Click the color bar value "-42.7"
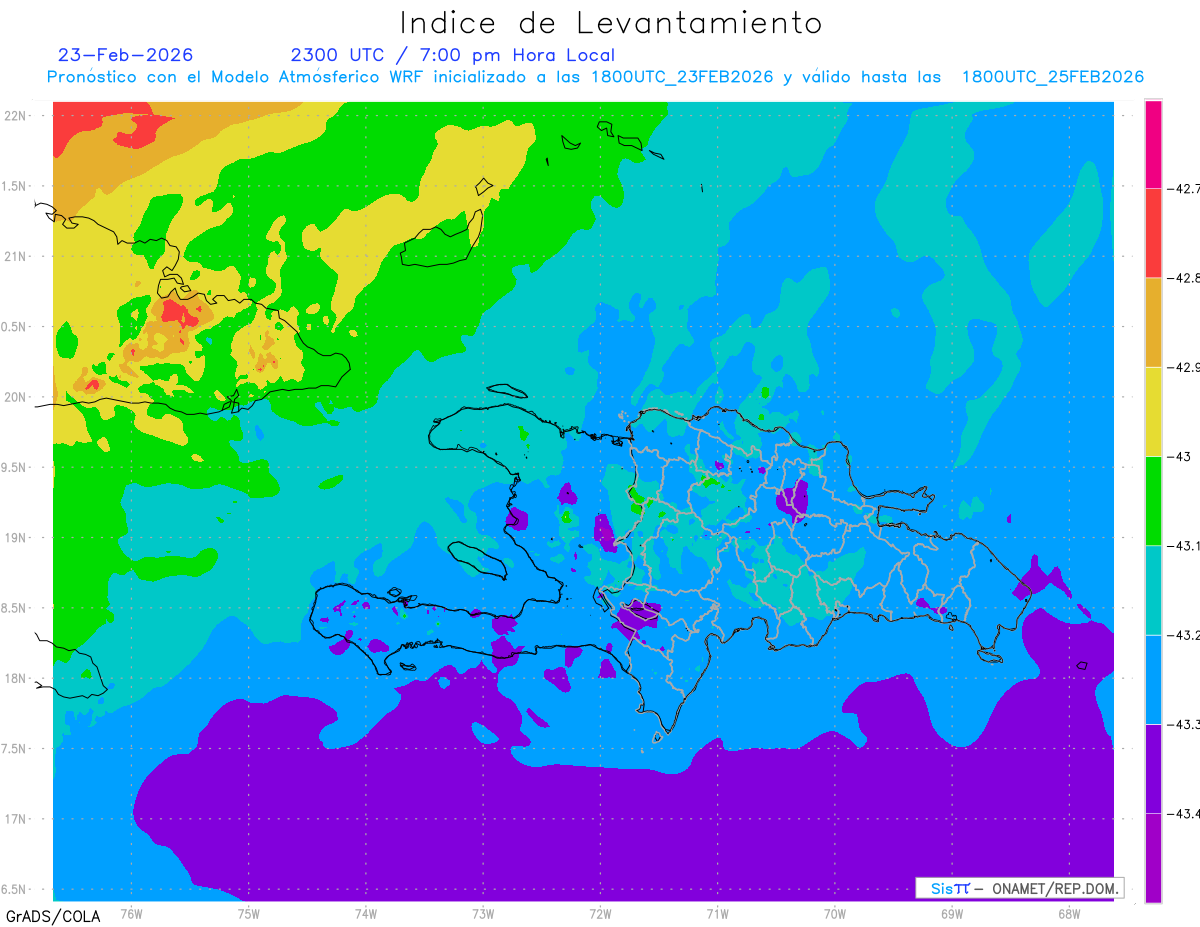The height and width of the screenshot is (927, 1200). coord(1182,188)
